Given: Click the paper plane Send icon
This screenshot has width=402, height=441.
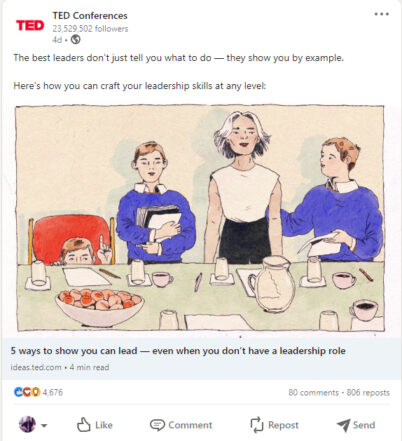Looking at the screenshot, I should coord(343,425).
